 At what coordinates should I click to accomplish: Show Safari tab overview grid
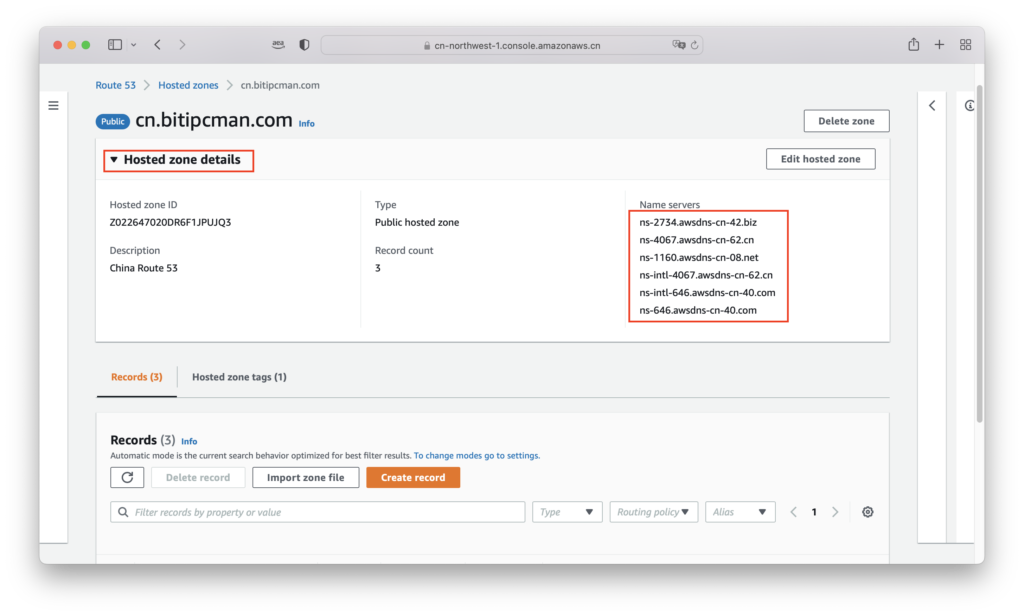tap(965, 45)
